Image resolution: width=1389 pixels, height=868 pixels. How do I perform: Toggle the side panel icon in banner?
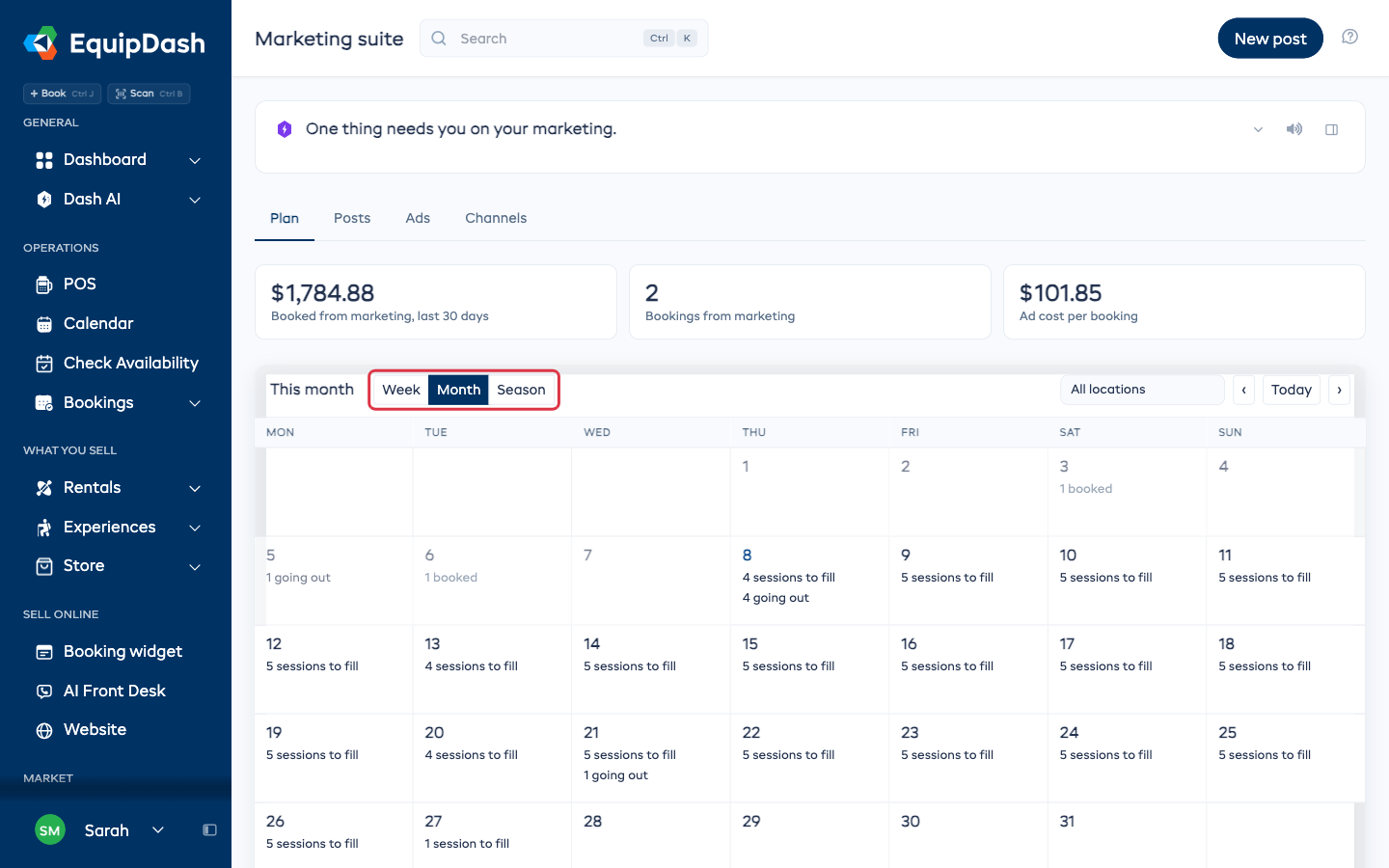1332,129
